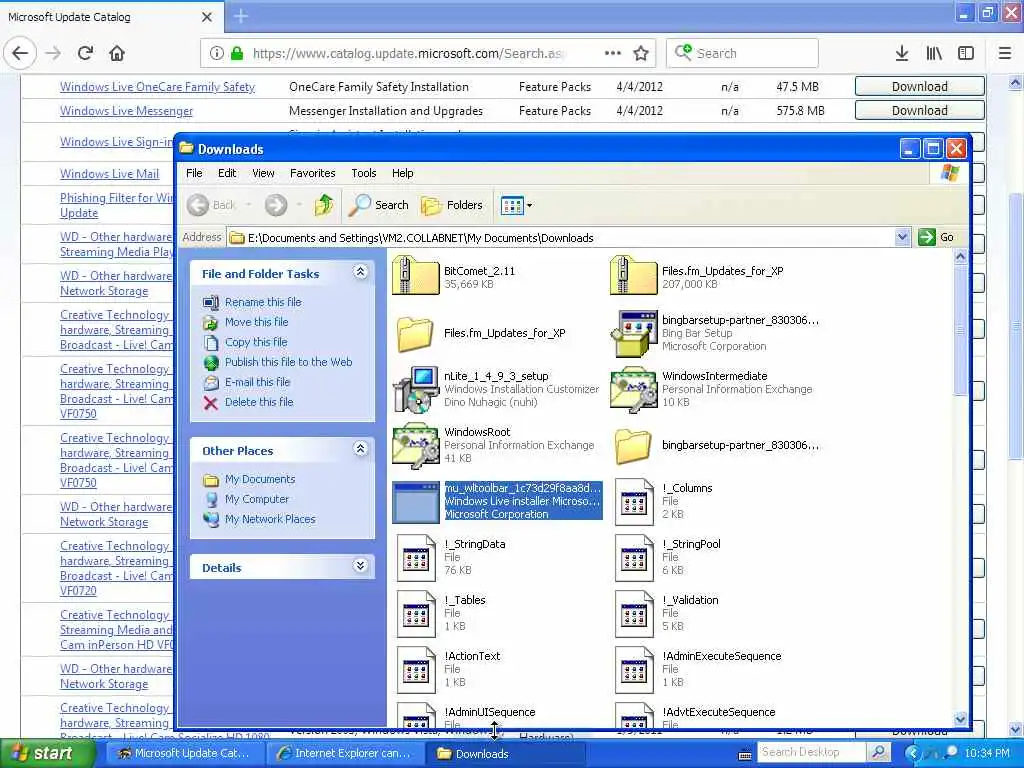This screenshot has height=768, width=1024.
Task: Open My Documents in Other Places
Action: (260, 479)
